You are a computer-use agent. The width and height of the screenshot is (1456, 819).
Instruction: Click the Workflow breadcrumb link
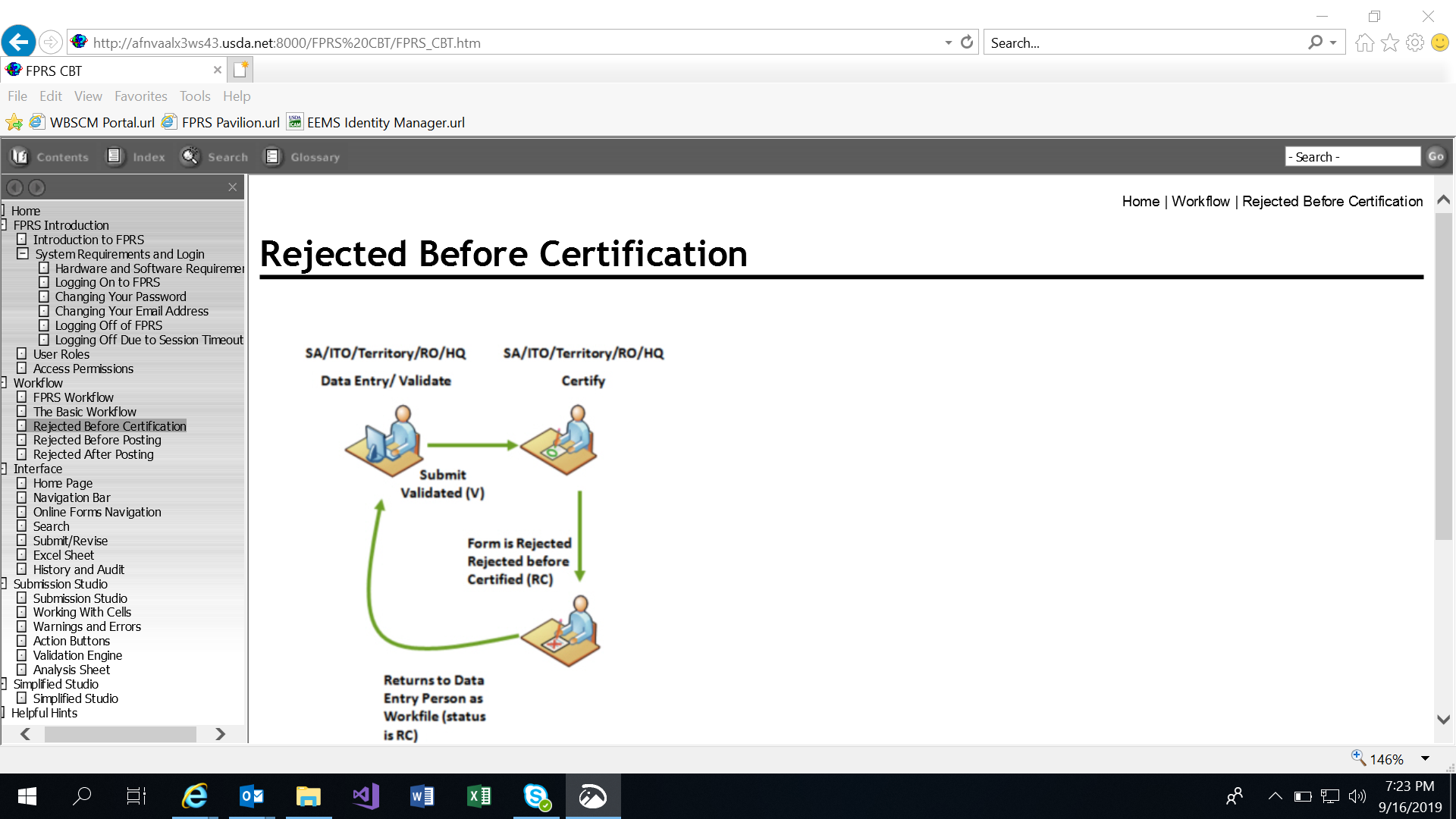coord(1200,201)
